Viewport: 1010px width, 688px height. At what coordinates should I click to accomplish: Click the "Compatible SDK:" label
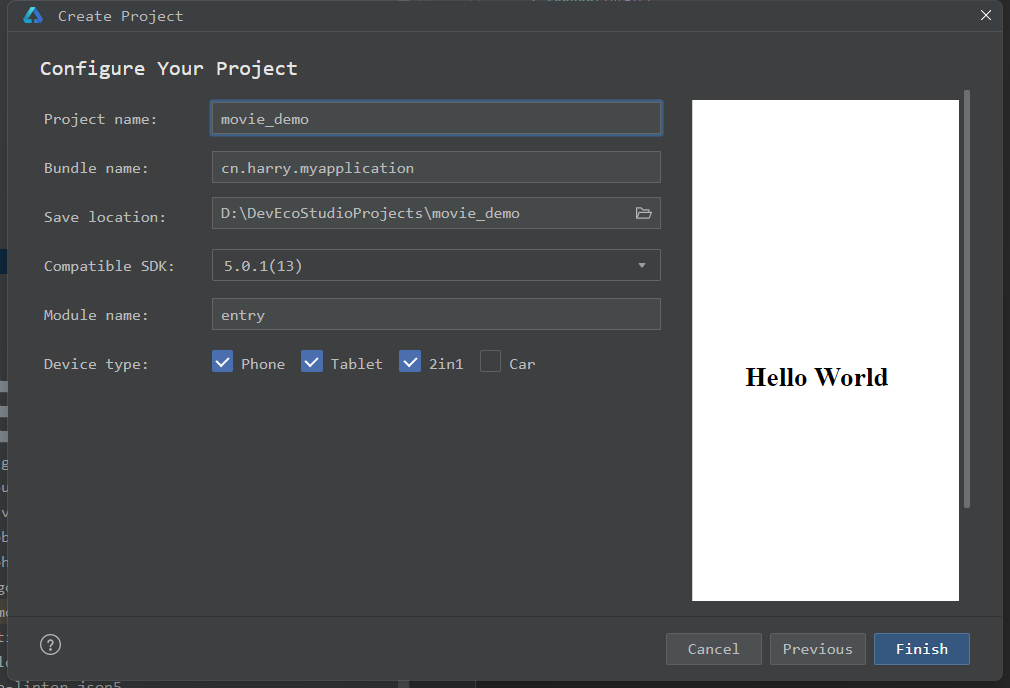coord(110,266)
